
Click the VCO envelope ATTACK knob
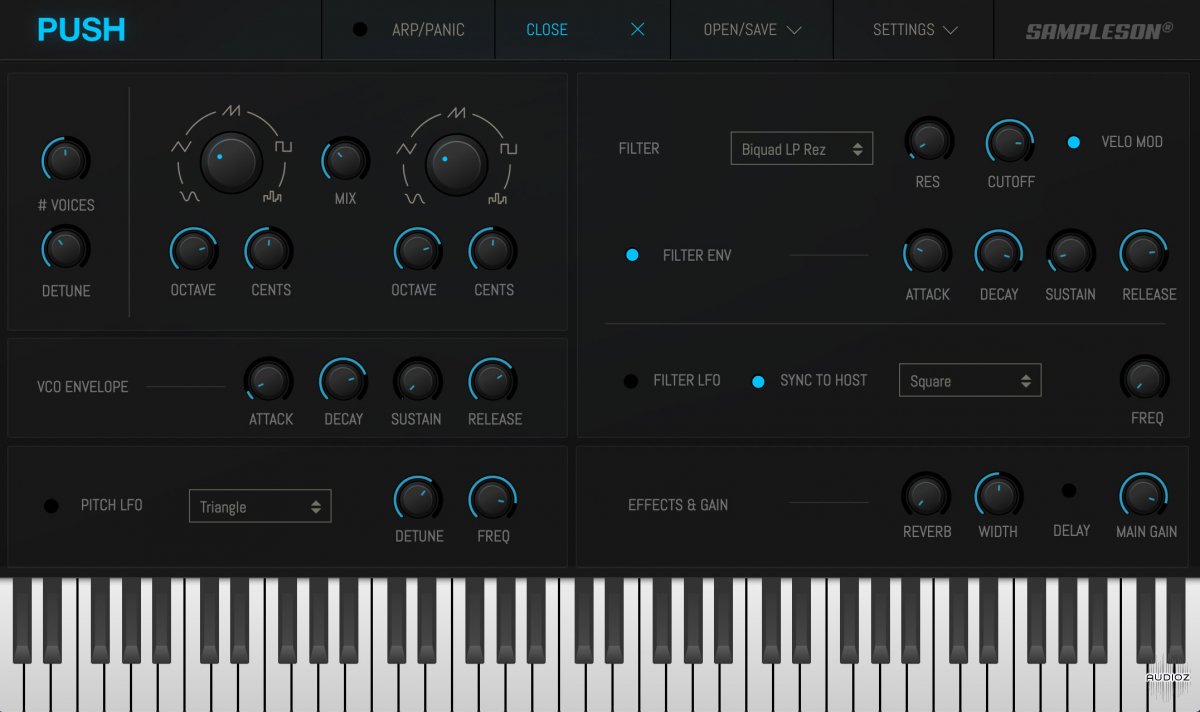coord(269,381)
